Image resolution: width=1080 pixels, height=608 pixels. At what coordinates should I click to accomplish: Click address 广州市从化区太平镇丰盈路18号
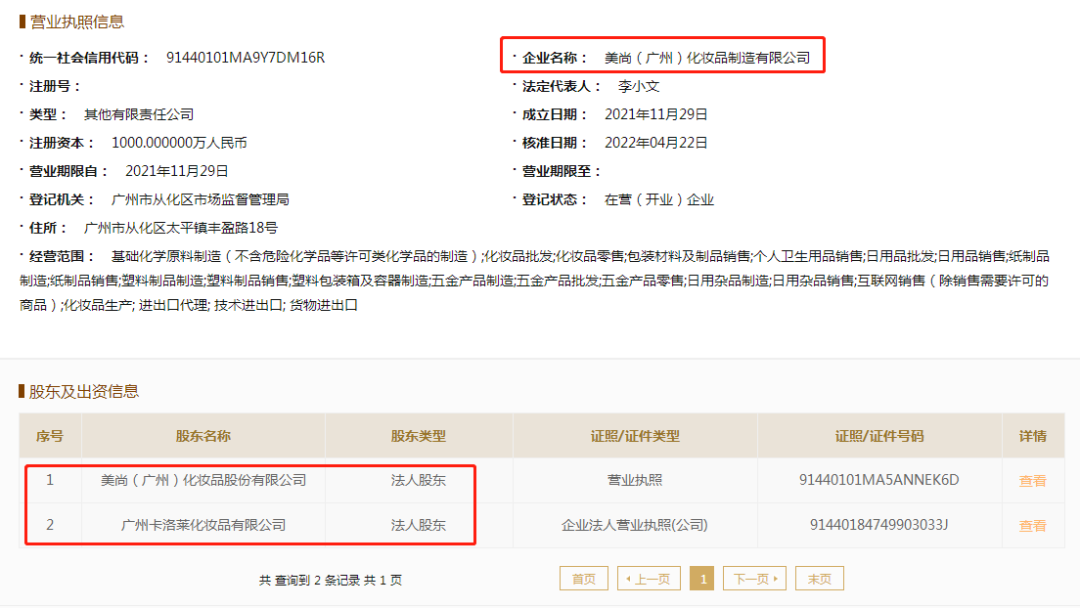(x=180, y=228)
